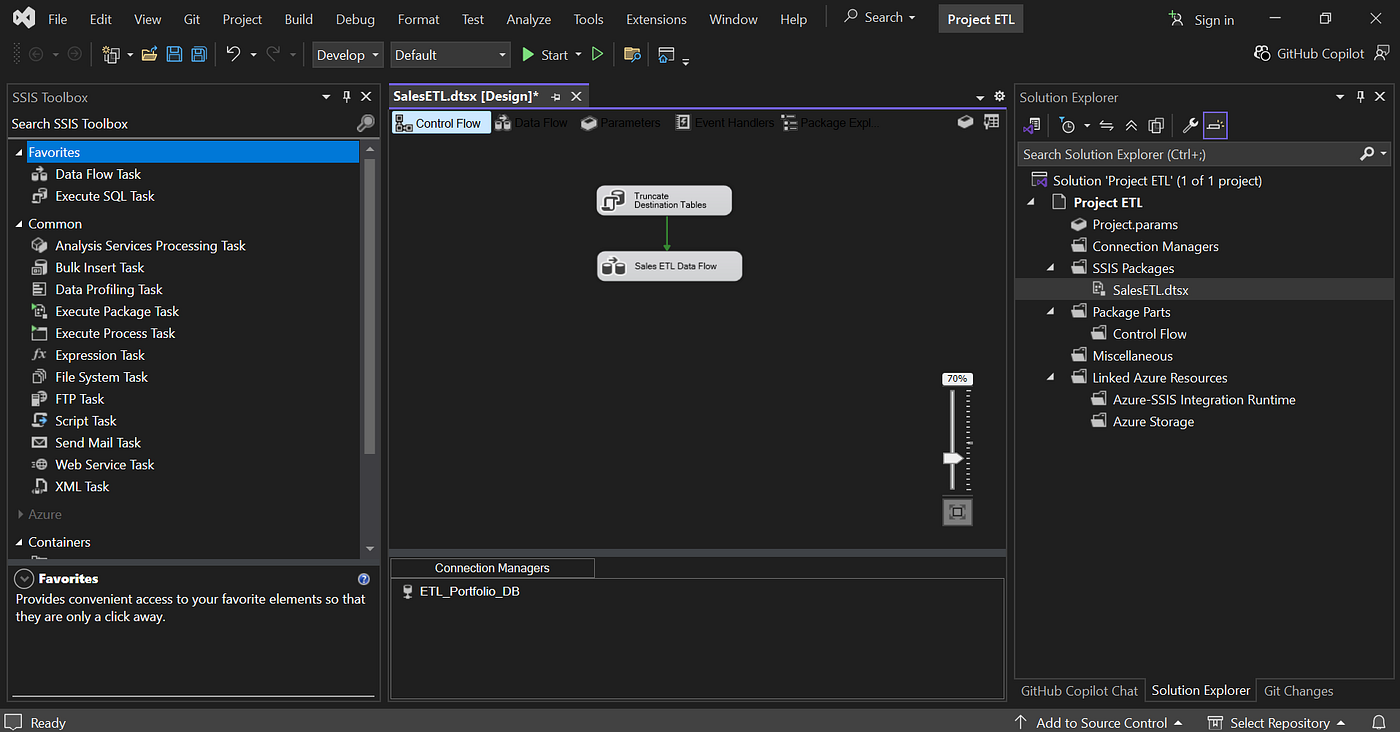Click Select Repository in status bar
This screenshot has height=732, width=1400.
point(1277,722)
